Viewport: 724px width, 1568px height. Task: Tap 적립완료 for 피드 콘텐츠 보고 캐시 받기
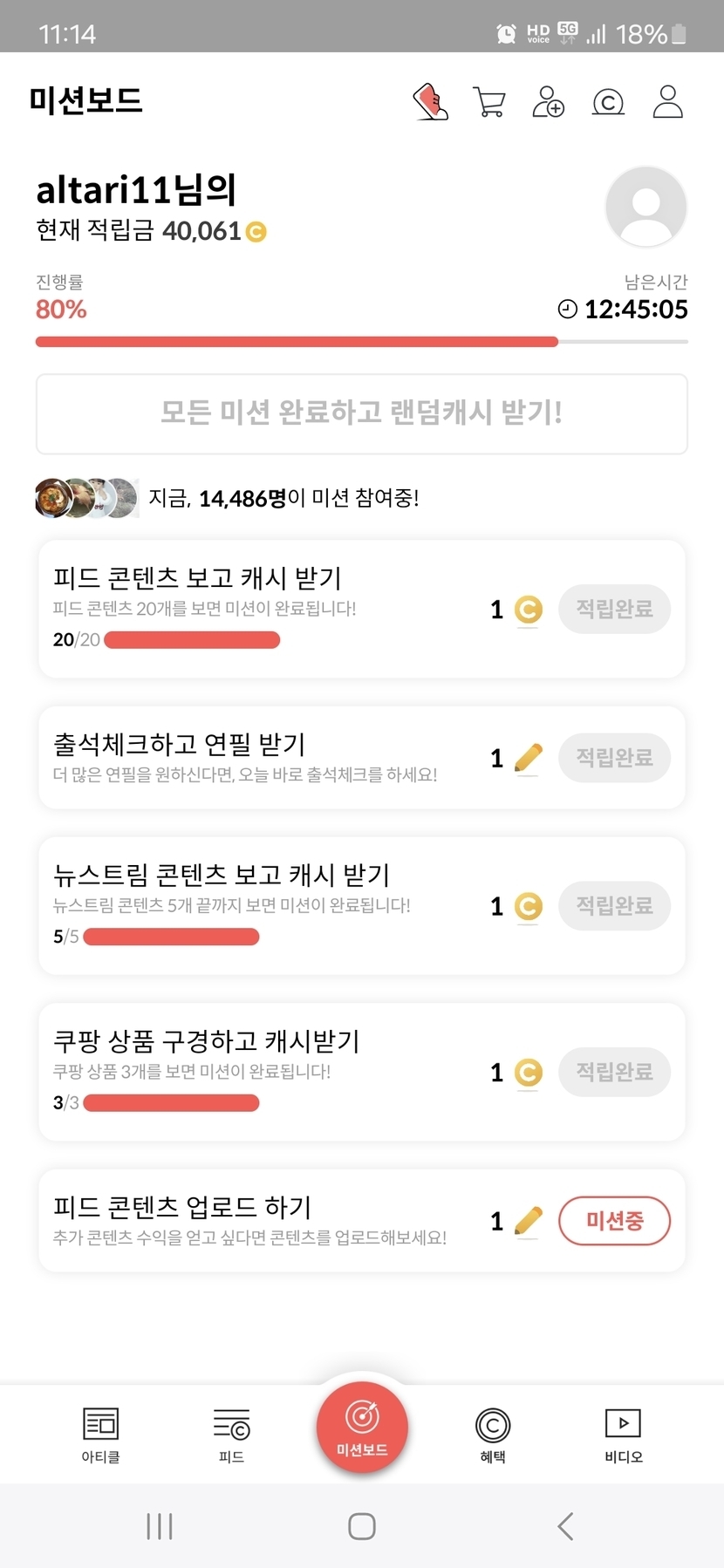tap(614, 609)
